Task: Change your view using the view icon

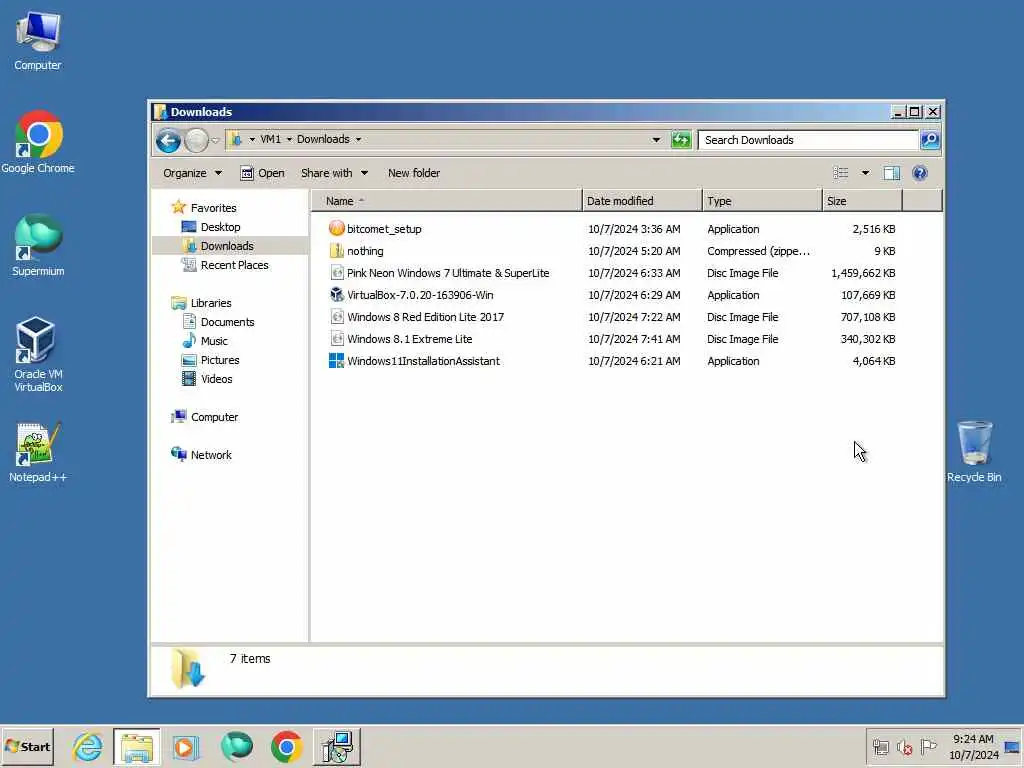Action: pos(840,173)
